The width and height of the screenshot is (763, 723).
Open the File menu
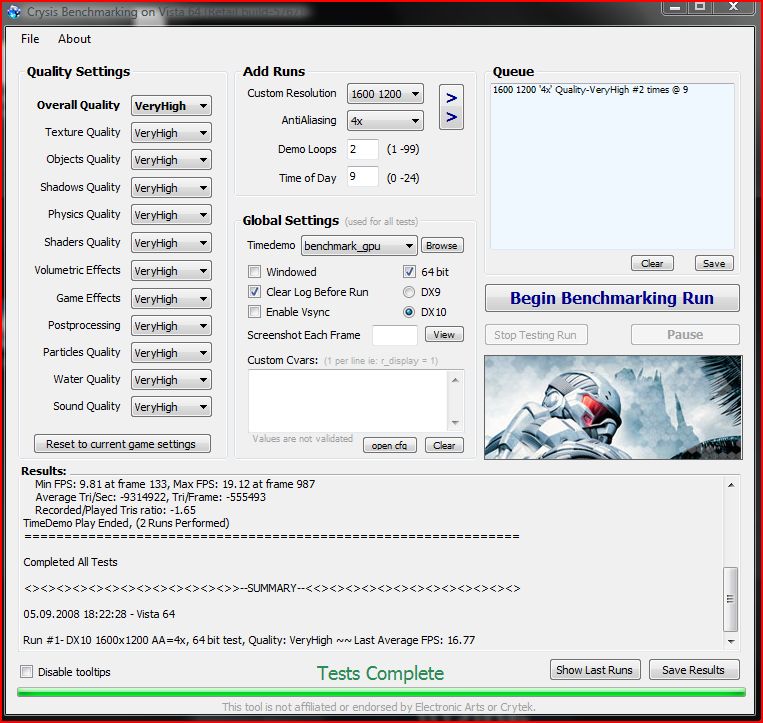pyautogui.click(x=30, y=39)
